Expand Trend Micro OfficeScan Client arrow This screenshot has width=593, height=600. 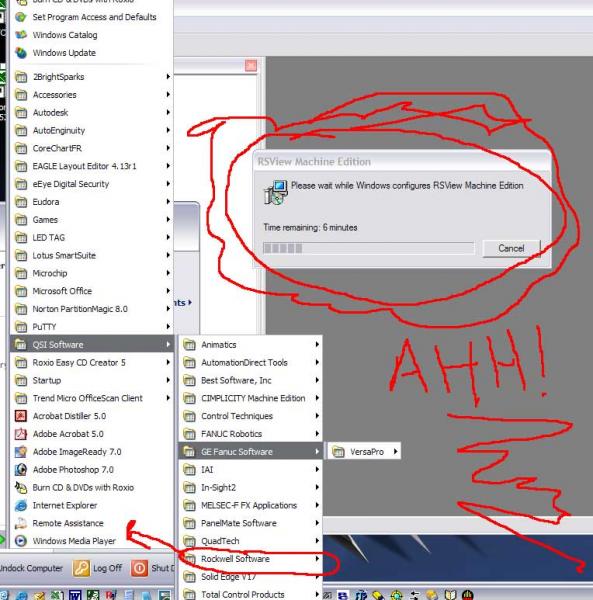(168, 398)
